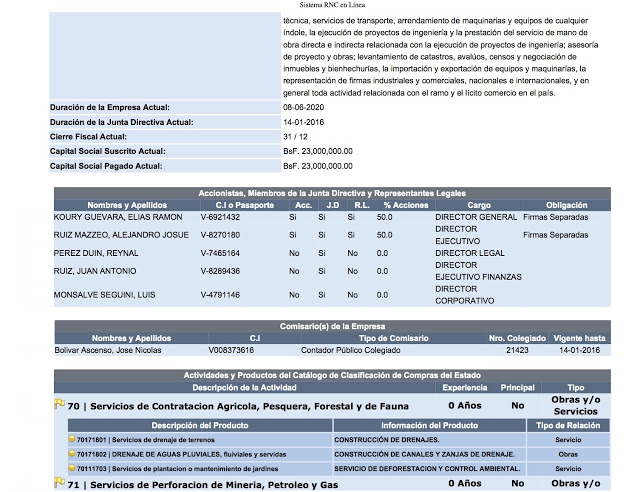640x492 pixels.
Task: Click product 70171802 Drenaje de aguas pluviales
Action: pos(181,454)
